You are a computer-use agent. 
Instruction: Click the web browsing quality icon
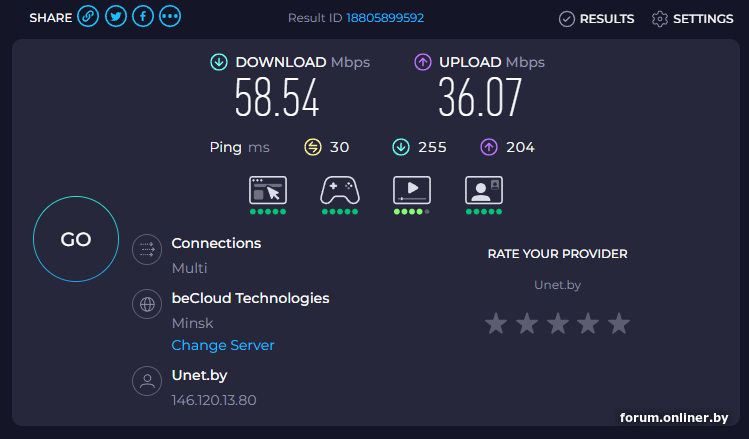coord(267,189)
